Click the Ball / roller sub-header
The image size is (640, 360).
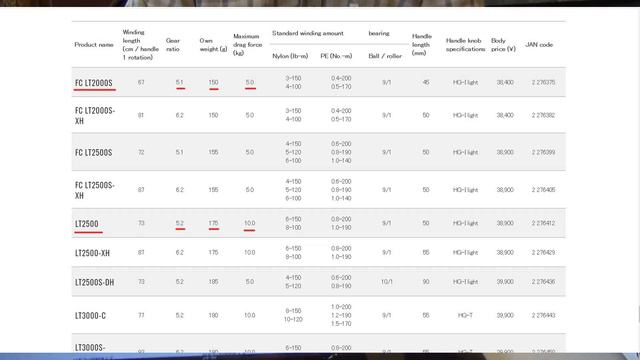[385, 56]
